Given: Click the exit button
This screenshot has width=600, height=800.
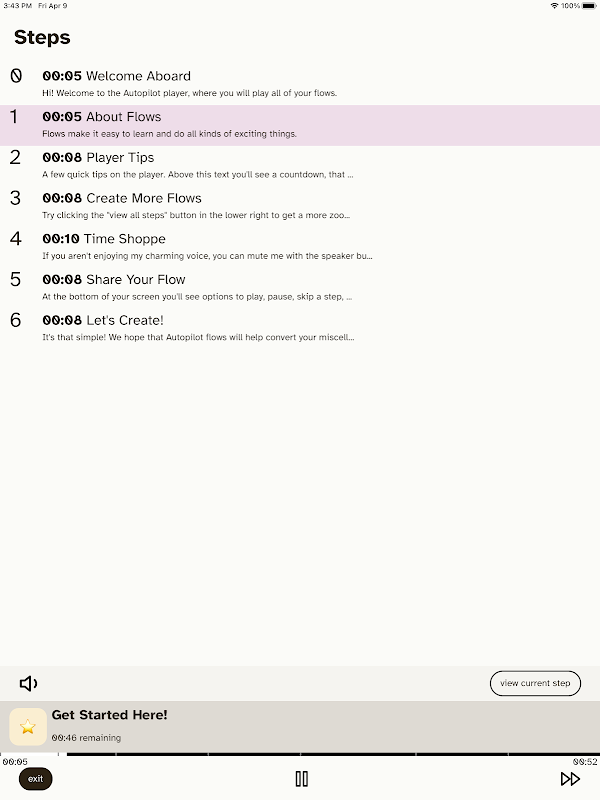Looking at the screenshot, I should 35,779.
